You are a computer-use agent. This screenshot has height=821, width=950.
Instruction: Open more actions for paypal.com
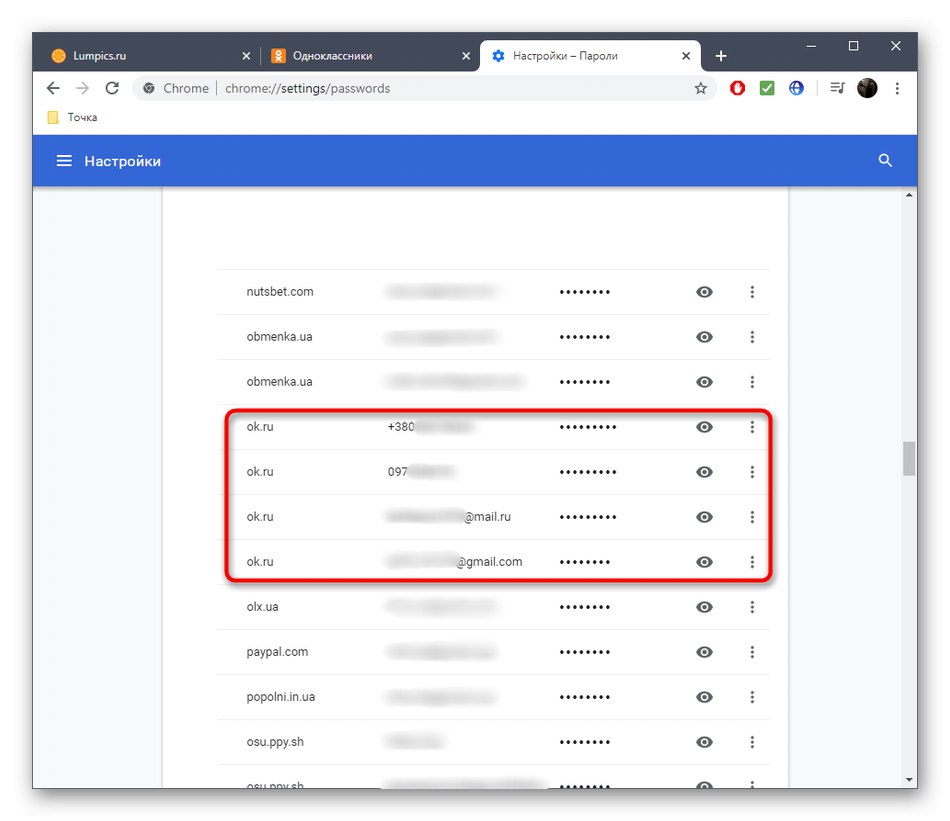pos(752,652)
